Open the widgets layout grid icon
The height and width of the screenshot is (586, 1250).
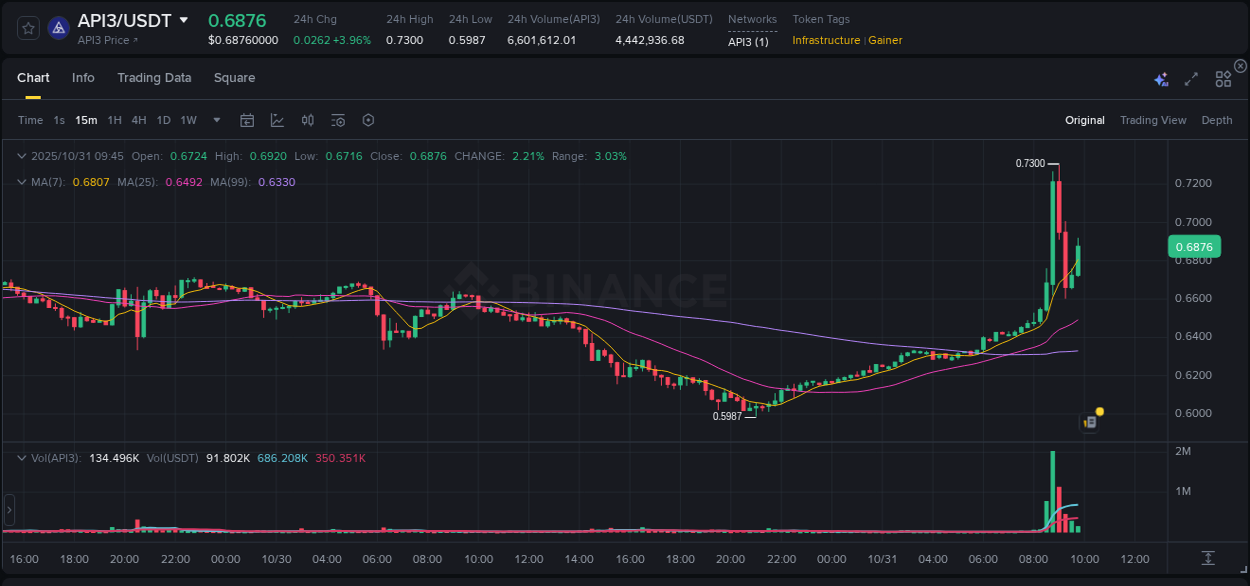(1223, 78)
